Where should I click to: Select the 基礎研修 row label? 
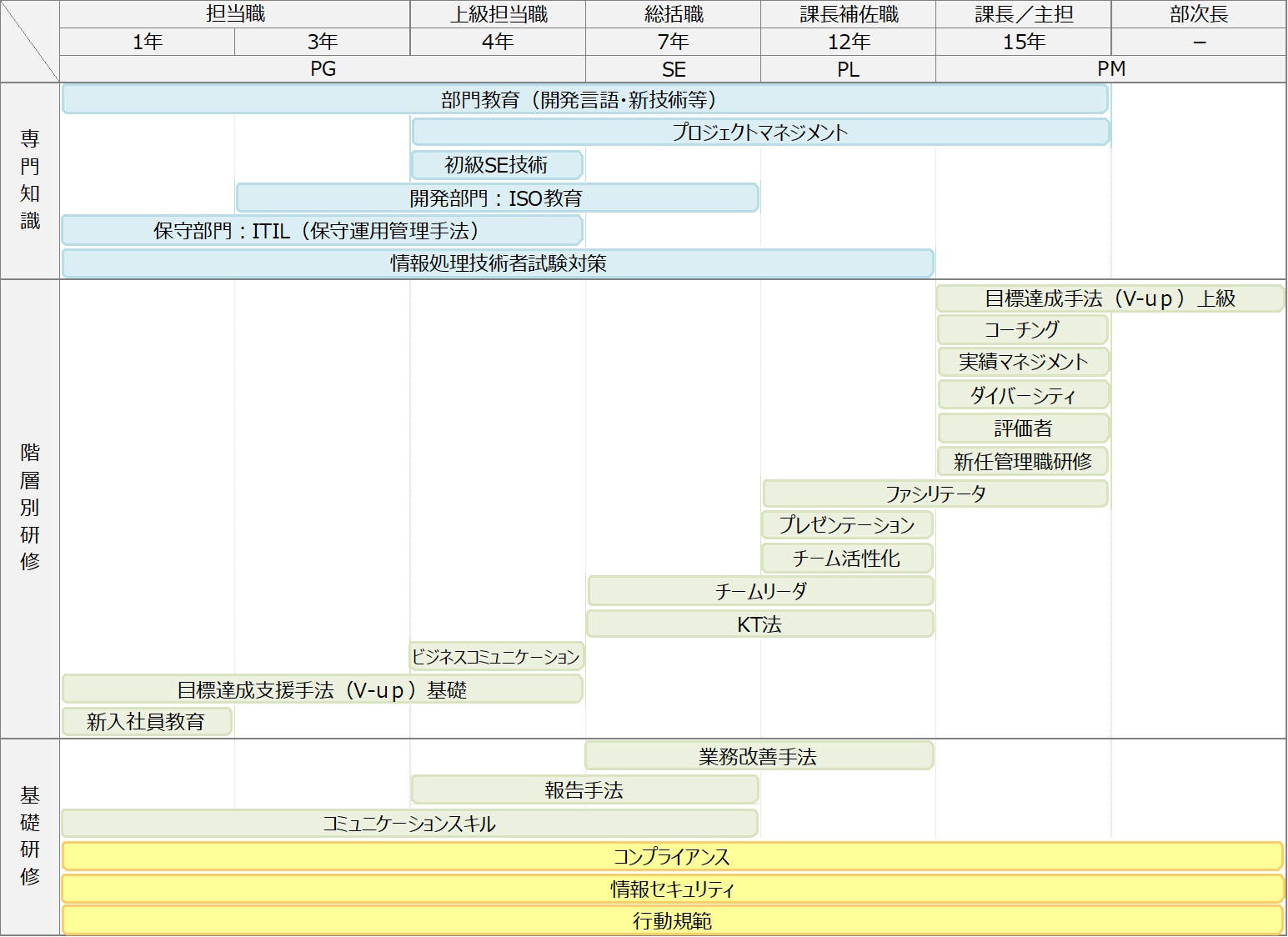click(30, 836)
